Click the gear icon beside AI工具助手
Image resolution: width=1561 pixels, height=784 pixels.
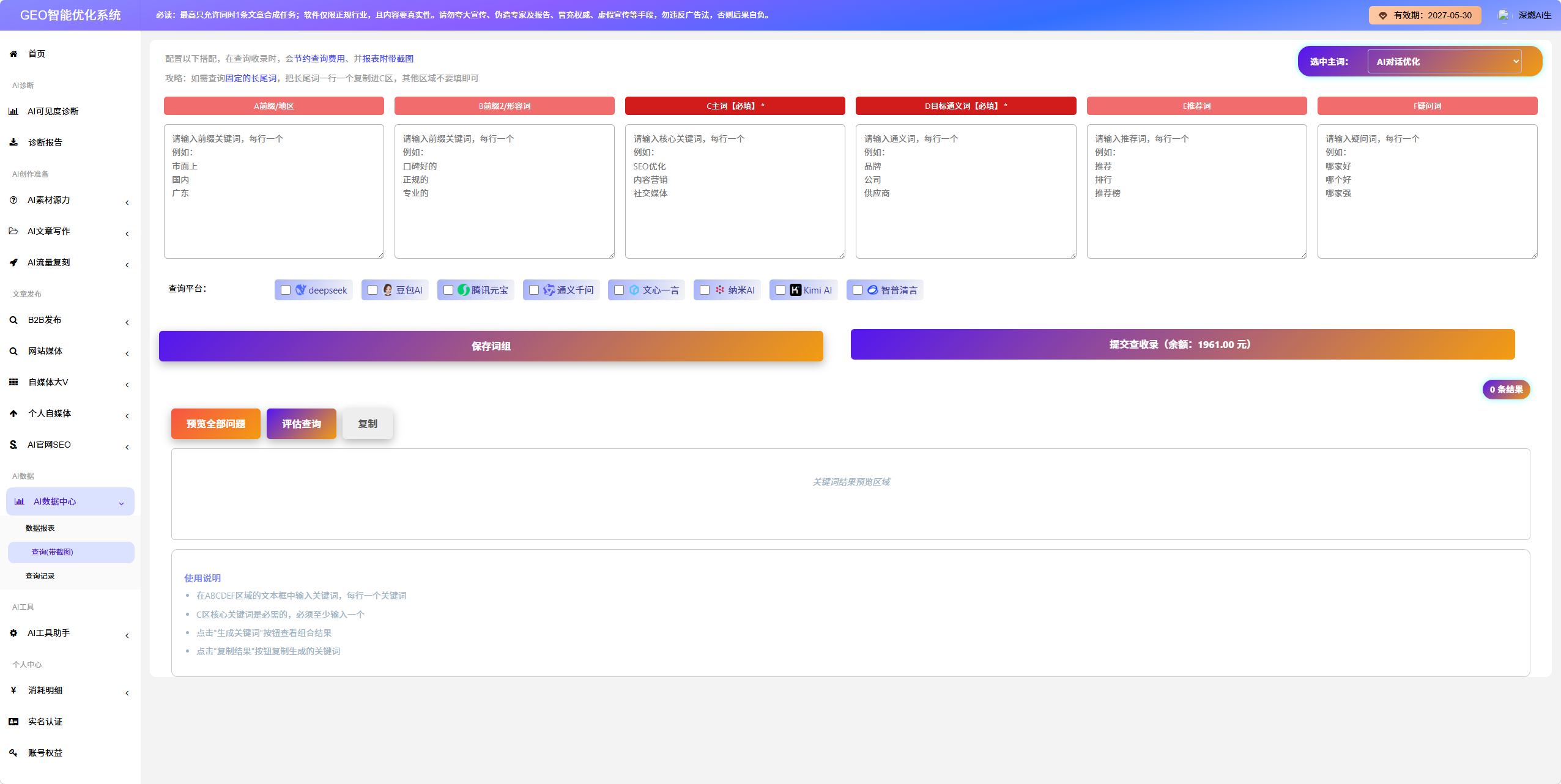(x=13, y=633)
